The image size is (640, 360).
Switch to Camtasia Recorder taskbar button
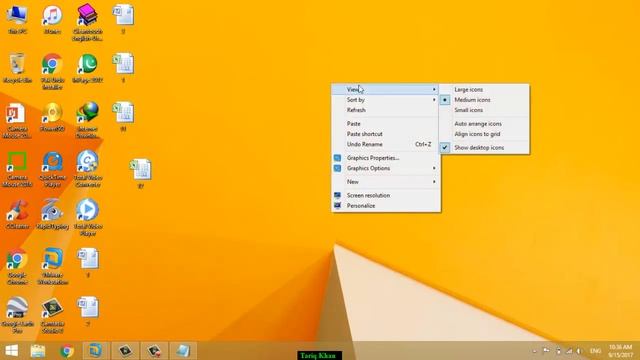pyautogui.click(x=154, y=351)
